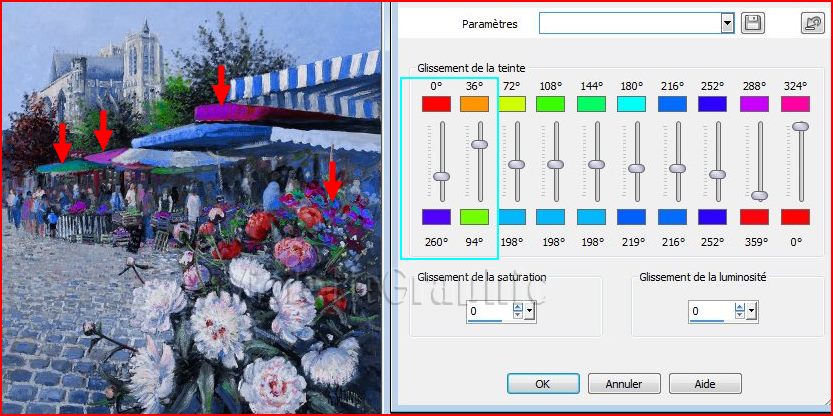The width and height of the screenshot is (833, 416).
Task: Click the OK button
Action: (543, 383)
